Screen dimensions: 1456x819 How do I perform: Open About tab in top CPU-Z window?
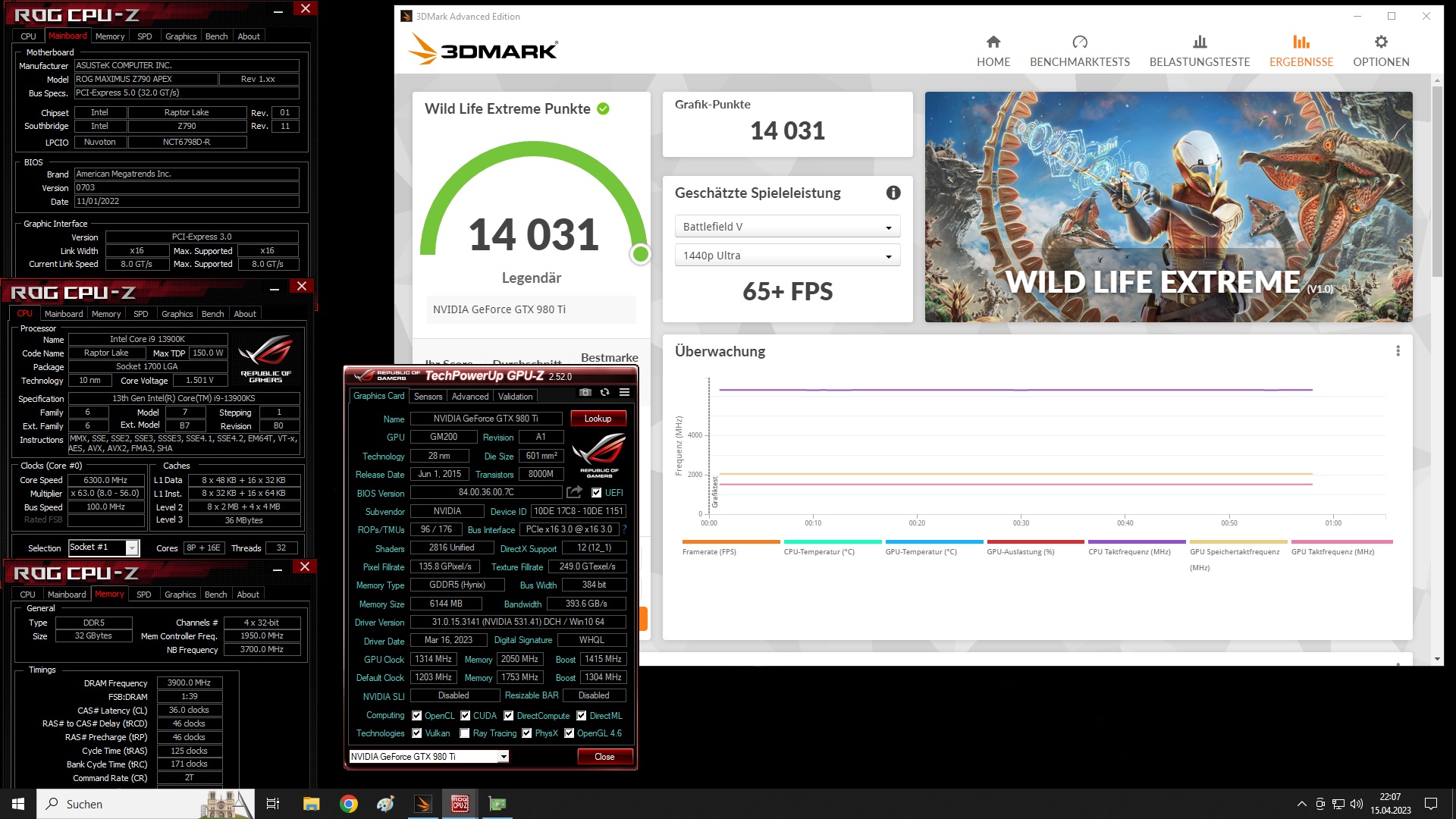point(249,36)
